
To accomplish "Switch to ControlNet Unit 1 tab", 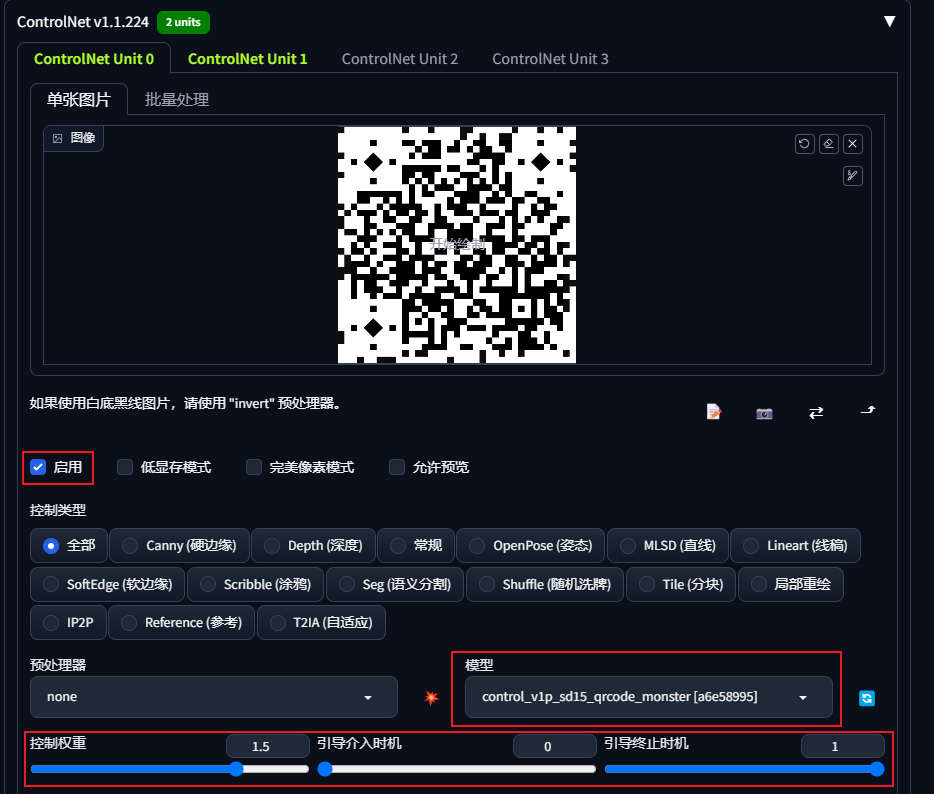I will pyautogui.click(x=247, y=59).
